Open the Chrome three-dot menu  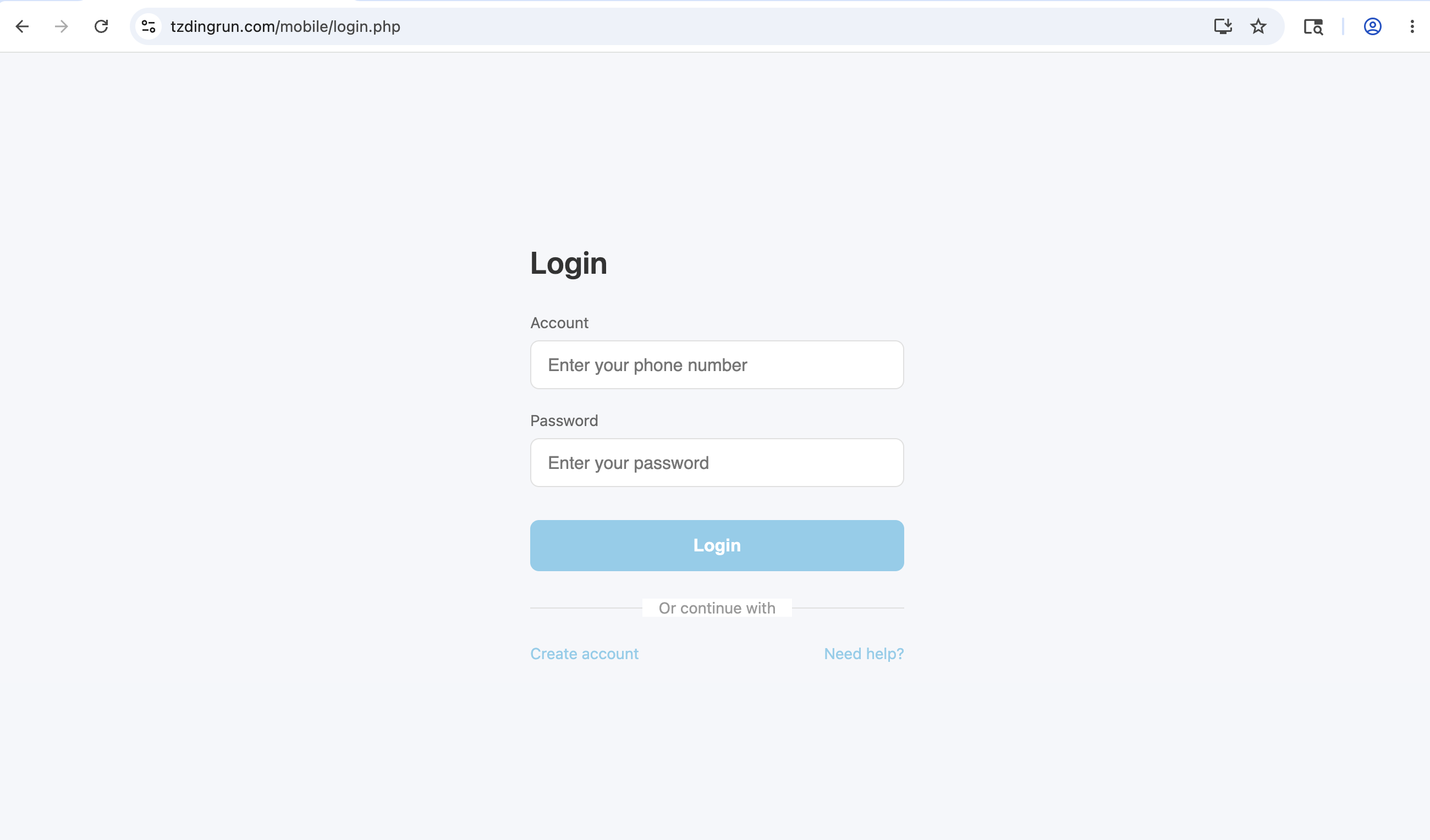coord(1412,26)
